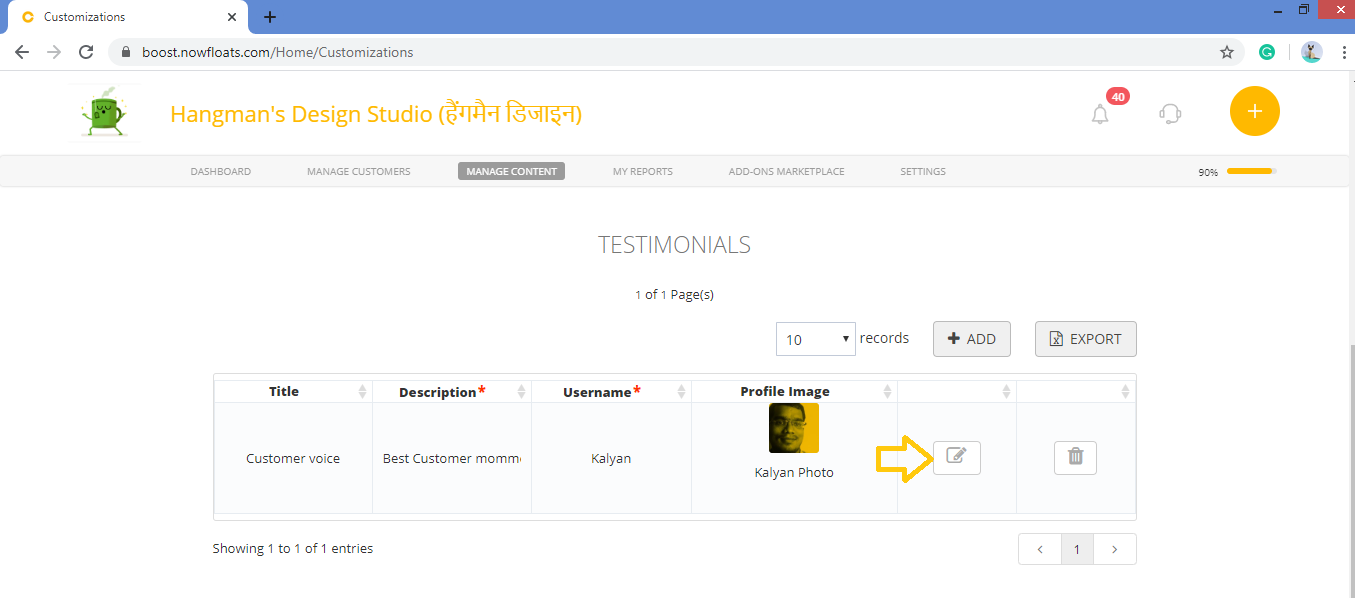1355x598 pixels.
Task: Open the support headset icon
Action: click(1170, 113)
